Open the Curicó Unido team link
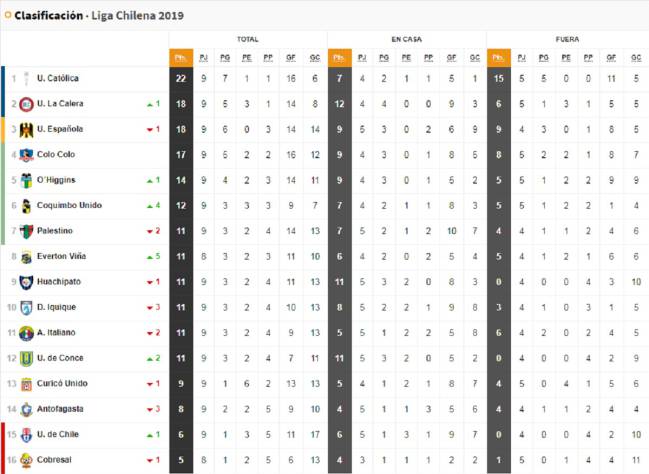 coord(61,384)
